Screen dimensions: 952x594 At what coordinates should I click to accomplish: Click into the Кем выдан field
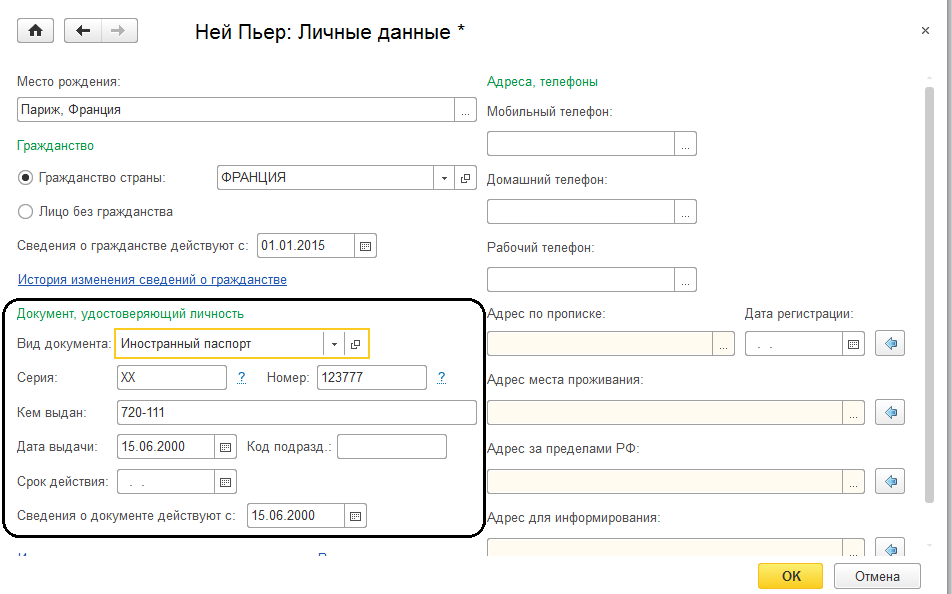[x=296, y=412]
